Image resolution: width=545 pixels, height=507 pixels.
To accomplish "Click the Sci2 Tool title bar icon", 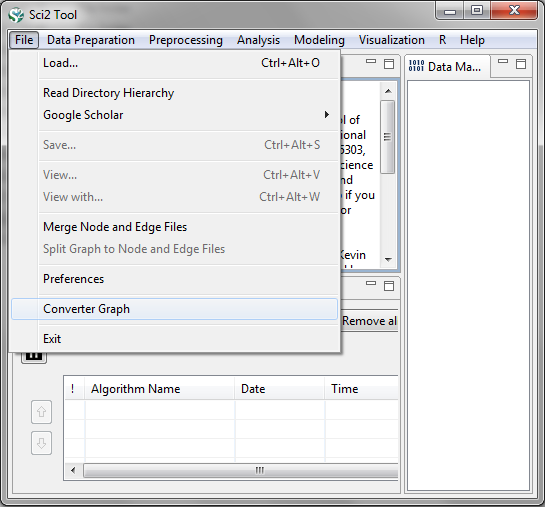I will click(16, 15).
